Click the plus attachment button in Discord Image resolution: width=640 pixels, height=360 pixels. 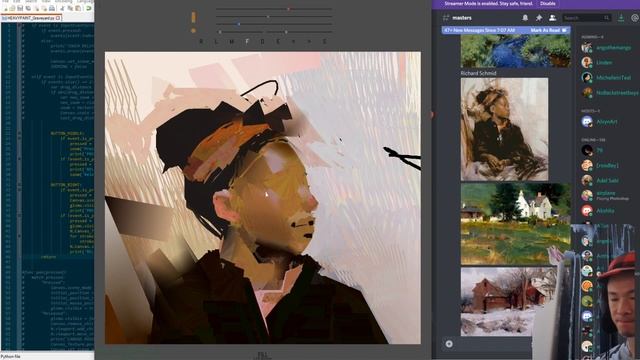tap(449, 344)
